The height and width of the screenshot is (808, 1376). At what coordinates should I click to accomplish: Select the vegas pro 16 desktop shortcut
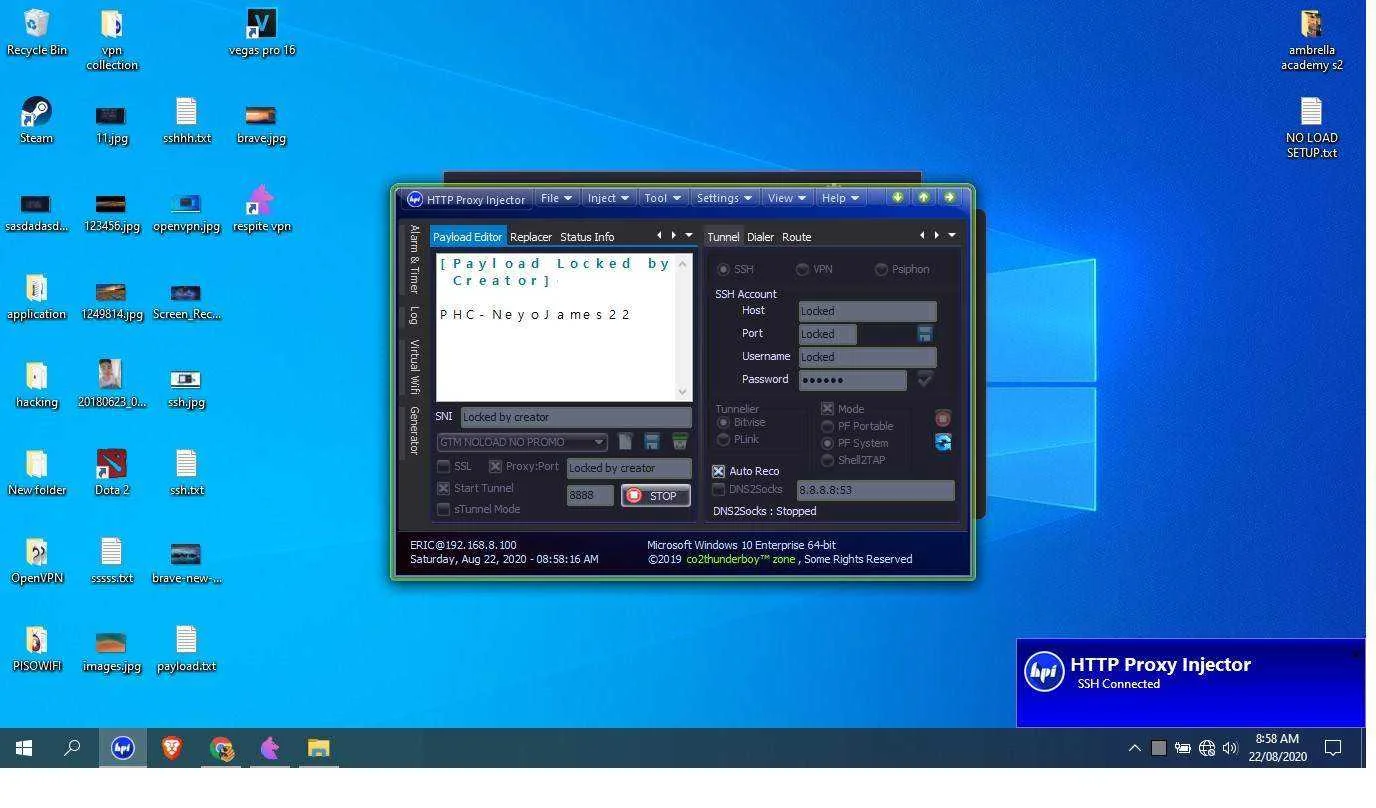coord(261,33)
